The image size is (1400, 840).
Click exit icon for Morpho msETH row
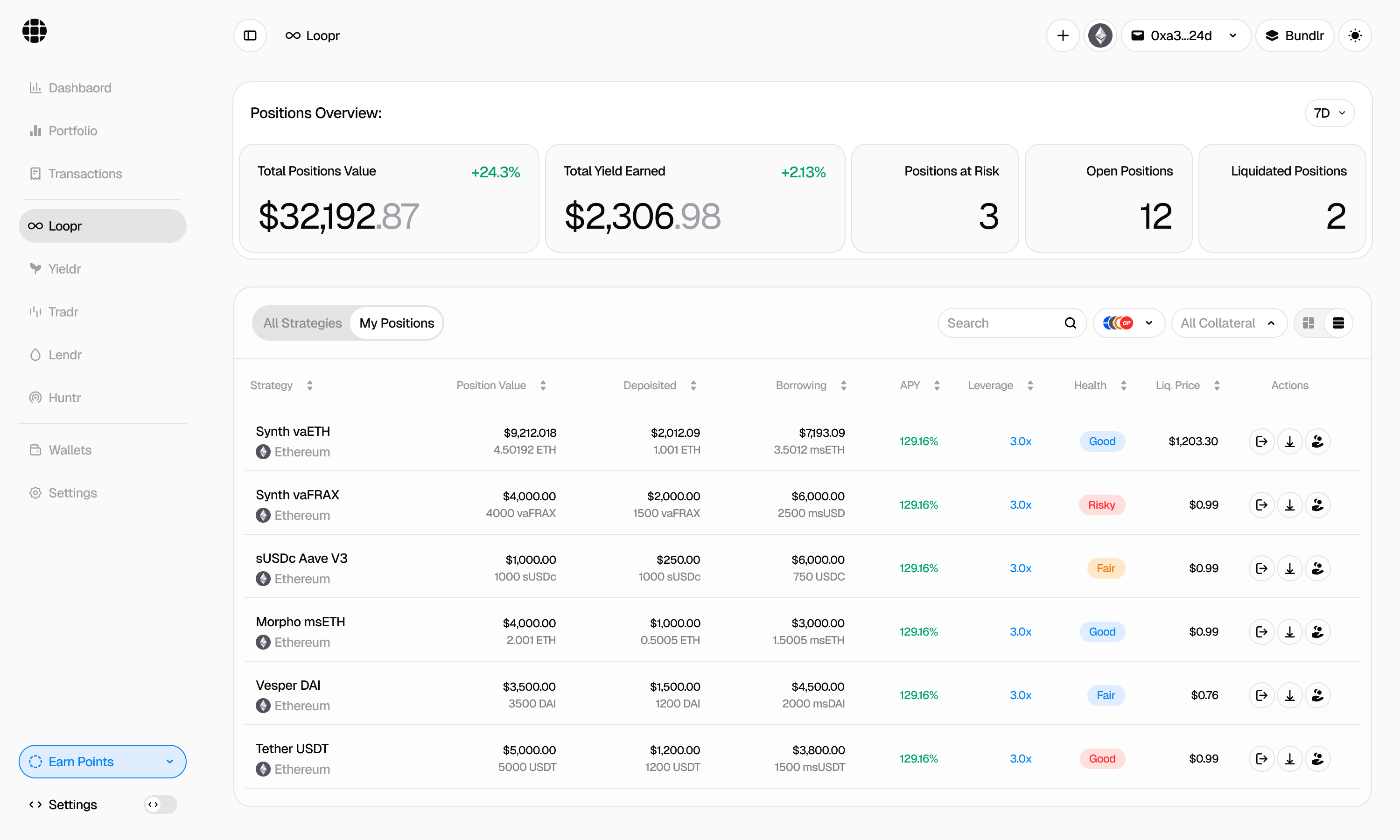(1261, 632)
